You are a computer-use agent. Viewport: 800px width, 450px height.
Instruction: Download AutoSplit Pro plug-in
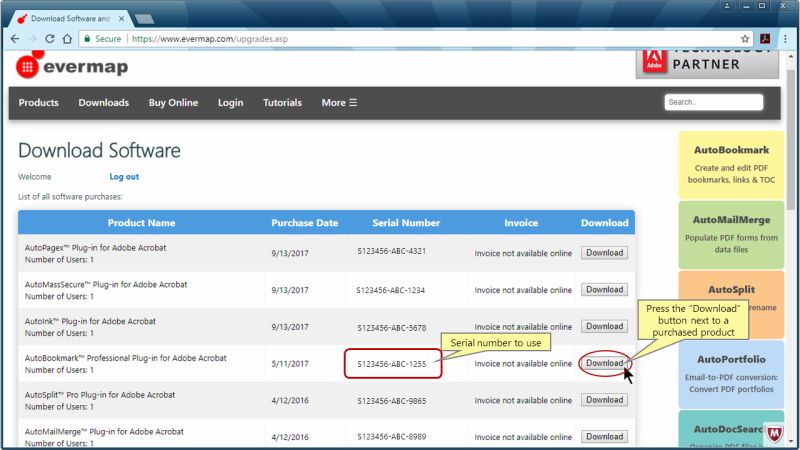point(605,399)
